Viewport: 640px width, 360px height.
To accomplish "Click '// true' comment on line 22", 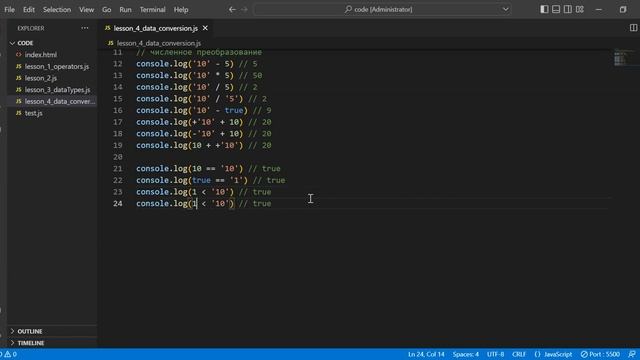I will pyautogui.click(x=269, y=180).
